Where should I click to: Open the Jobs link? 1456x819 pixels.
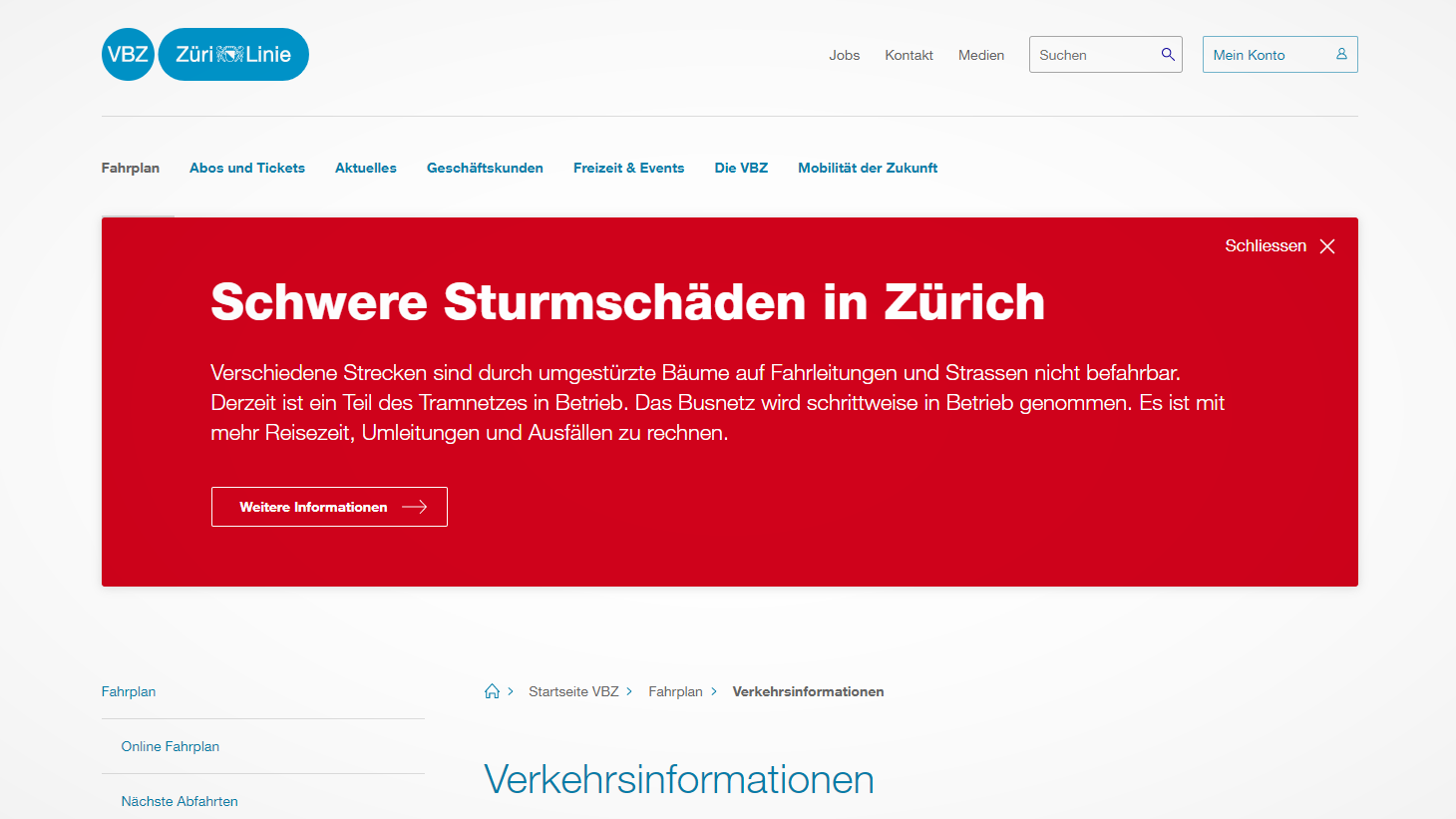[844, 55]
